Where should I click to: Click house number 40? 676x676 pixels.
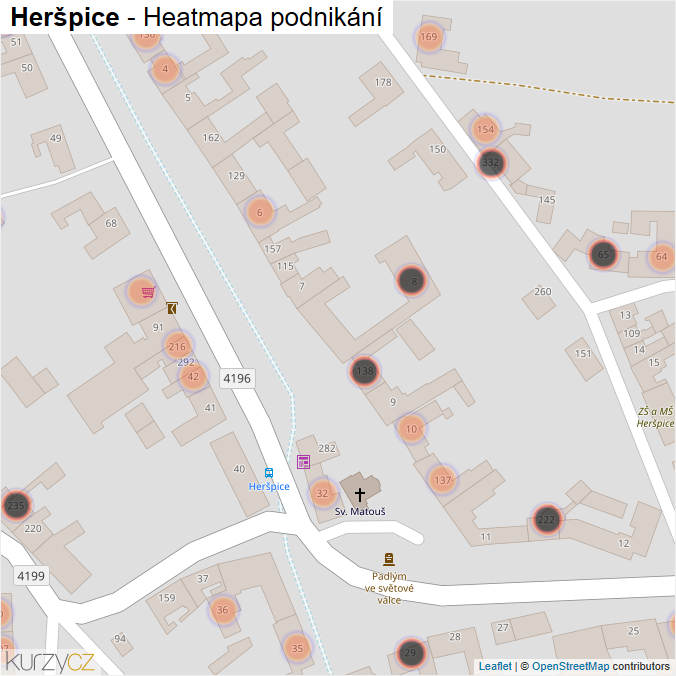click(239, 469)
